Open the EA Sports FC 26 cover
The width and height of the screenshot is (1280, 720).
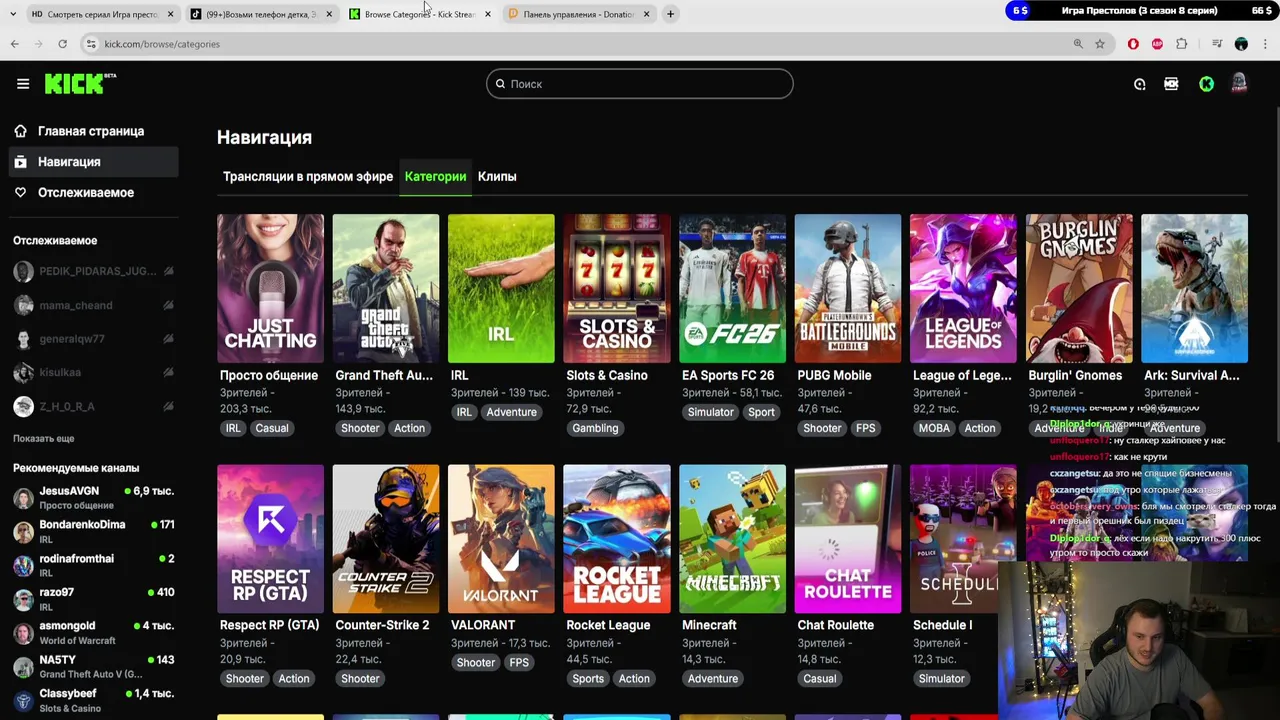(x=732, y=288)
